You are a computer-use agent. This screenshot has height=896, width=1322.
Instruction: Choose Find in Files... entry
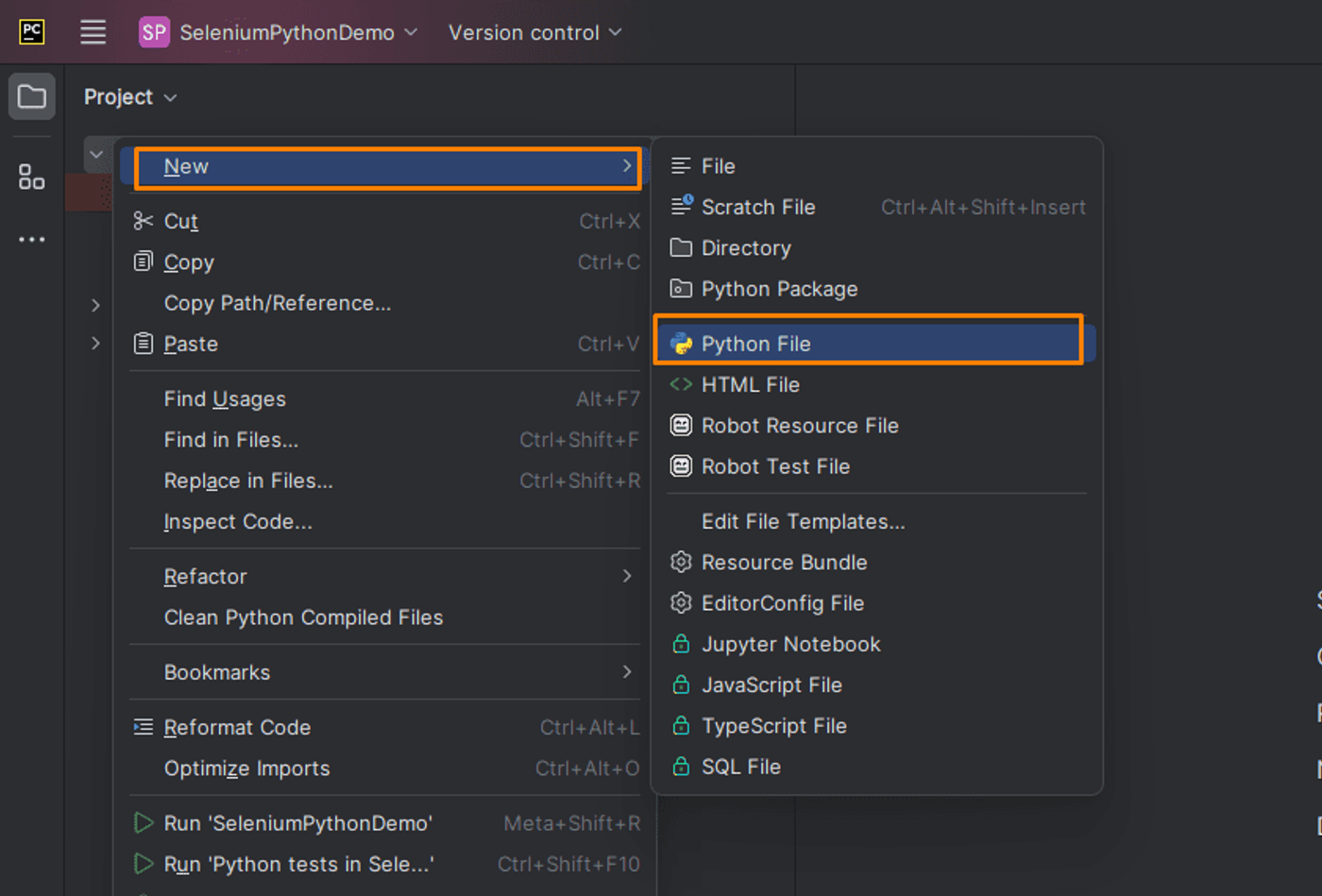(x=385, y=440)
